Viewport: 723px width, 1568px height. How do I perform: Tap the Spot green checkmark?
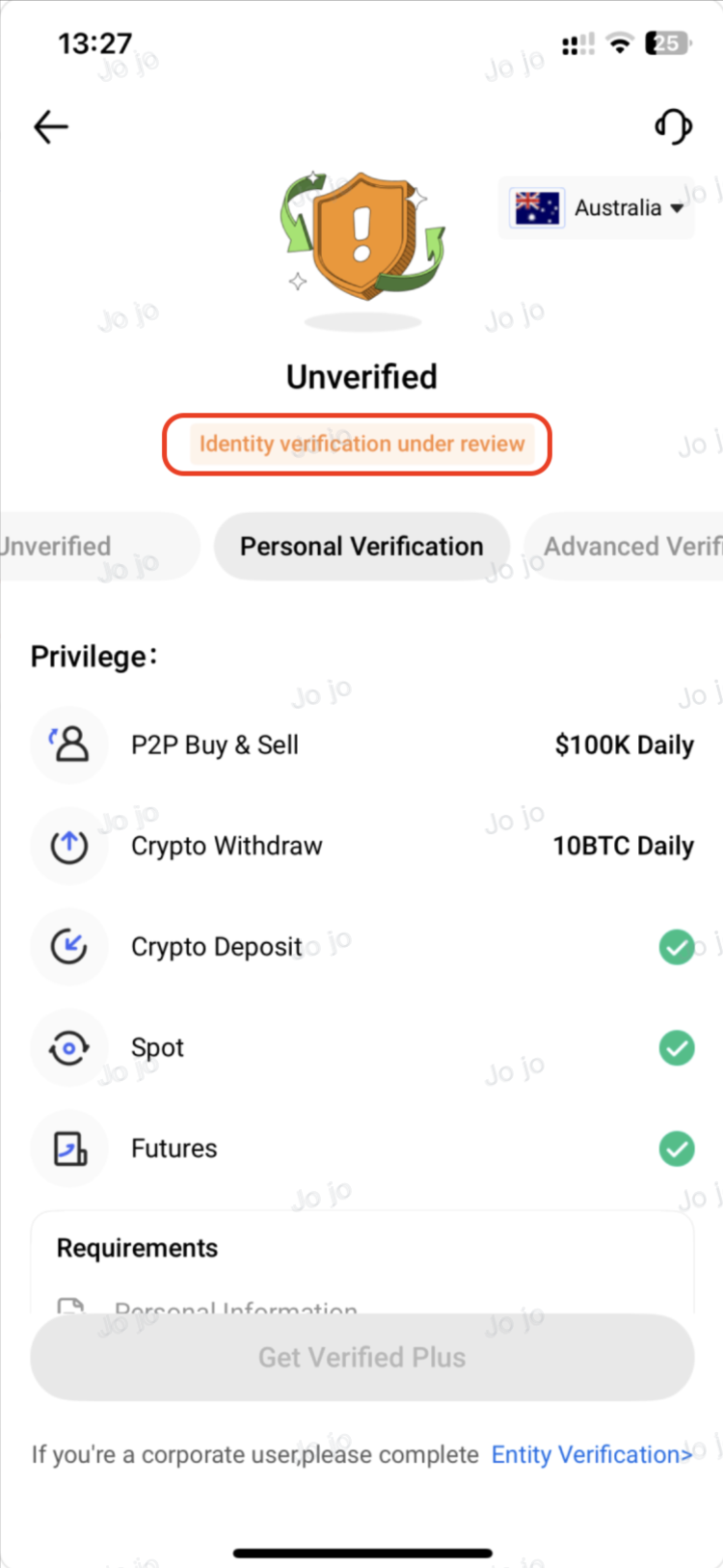point(677,1048)
